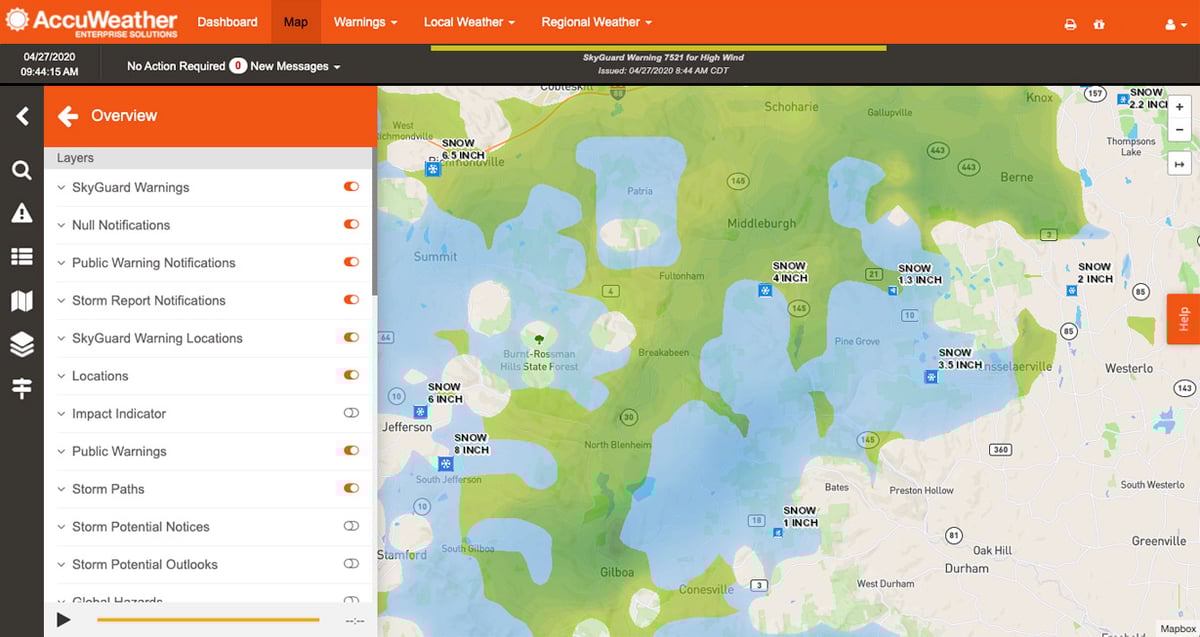Select the list view sidebar icon

[x=21, y=257]
